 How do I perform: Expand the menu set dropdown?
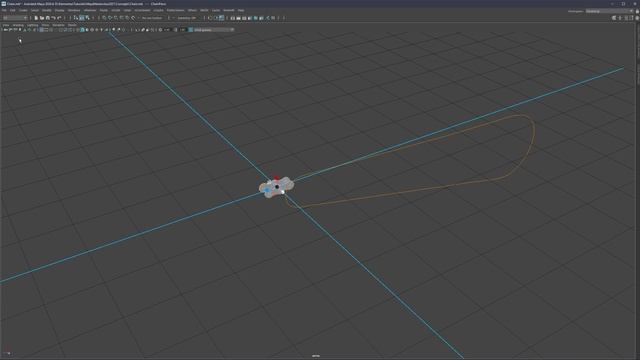[x=15, y=18]
